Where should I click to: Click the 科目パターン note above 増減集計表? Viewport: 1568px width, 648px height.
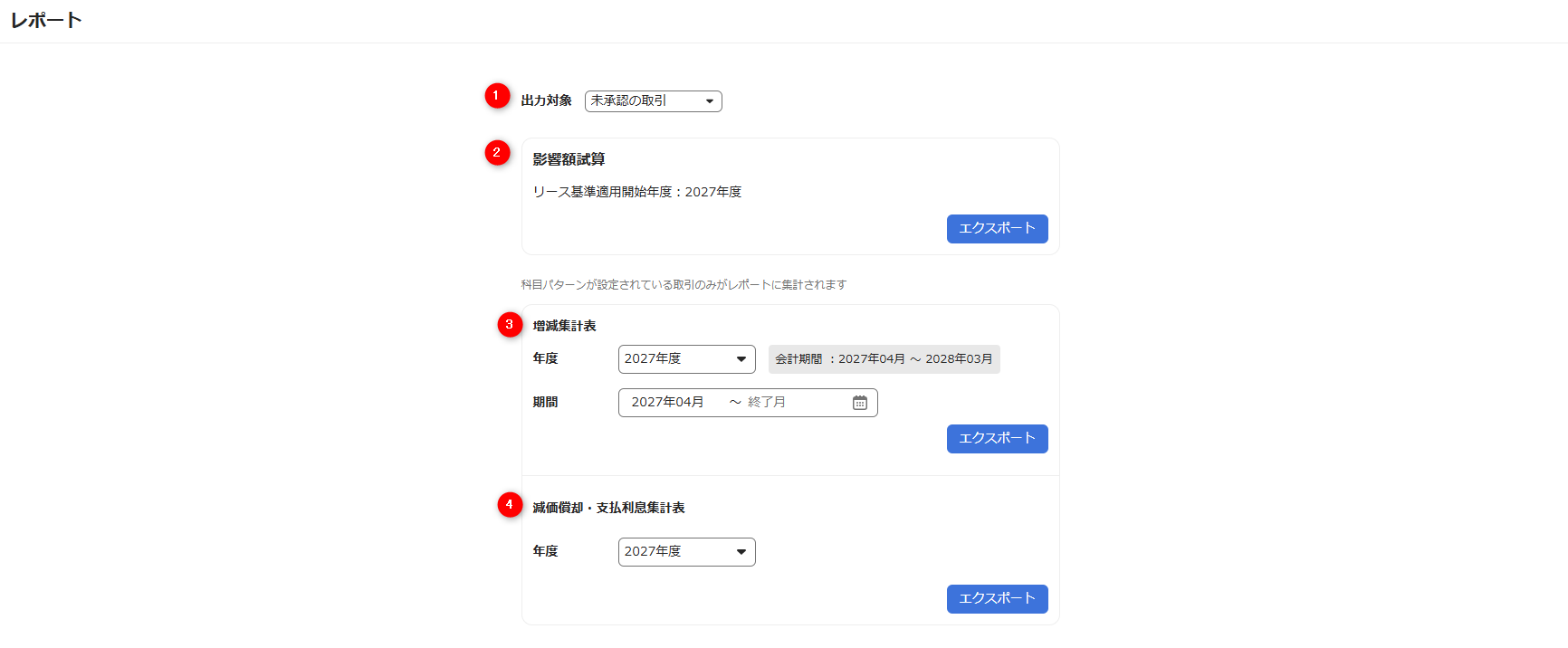click(684, 285)
